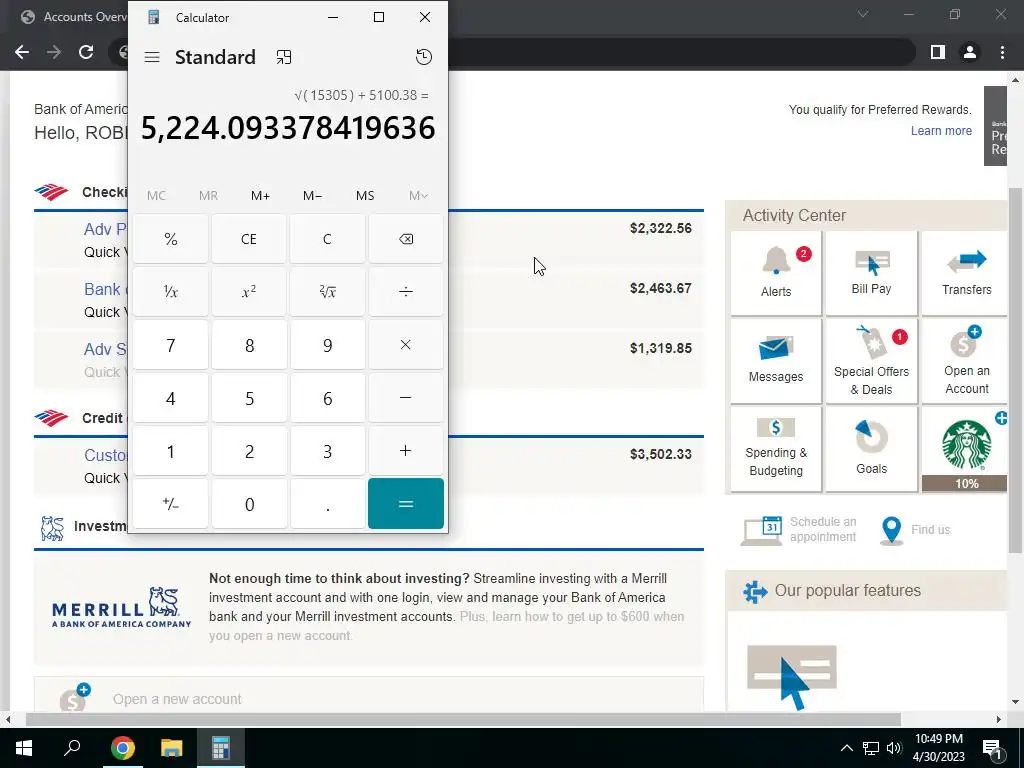
Task: Click Open an Account tile
Action: [966, 360]
